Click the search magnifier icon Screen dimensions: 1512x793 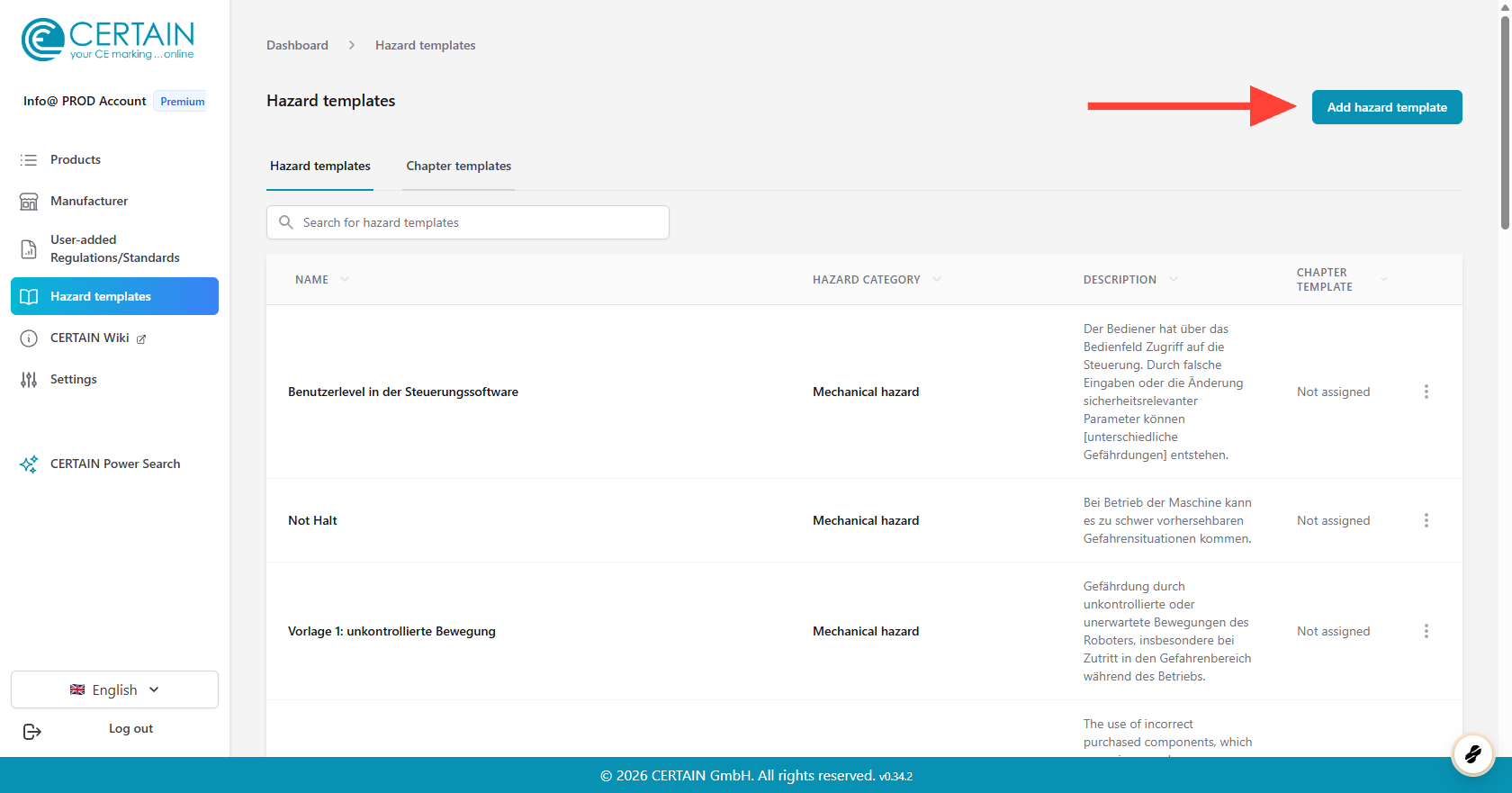click(x=286, y=222)
